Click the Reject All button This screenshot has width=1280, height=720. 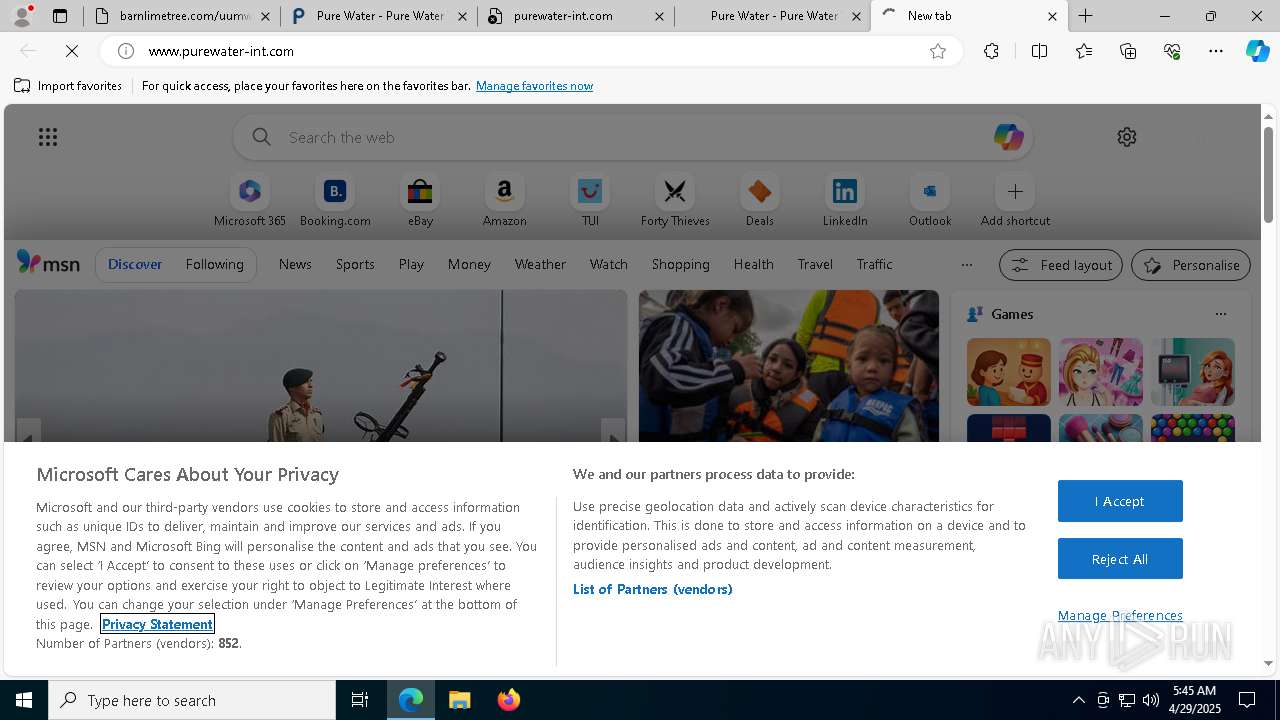[1120, 559]
